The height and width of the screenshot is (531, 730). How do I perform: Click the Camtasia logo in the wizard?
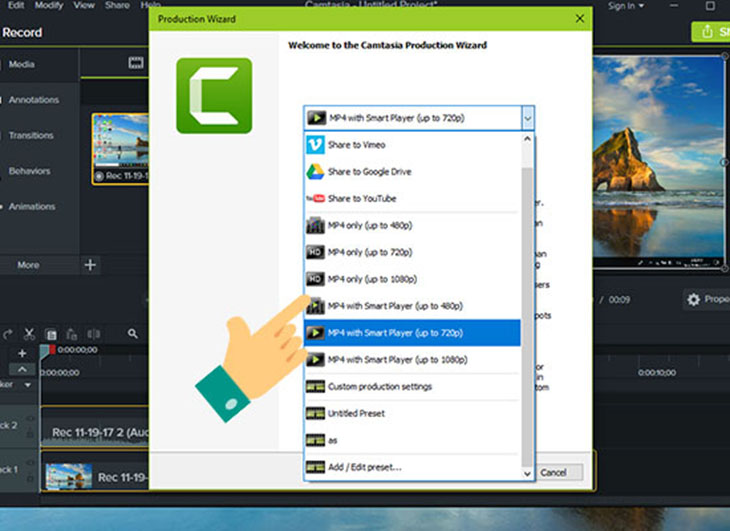[214, 95]
